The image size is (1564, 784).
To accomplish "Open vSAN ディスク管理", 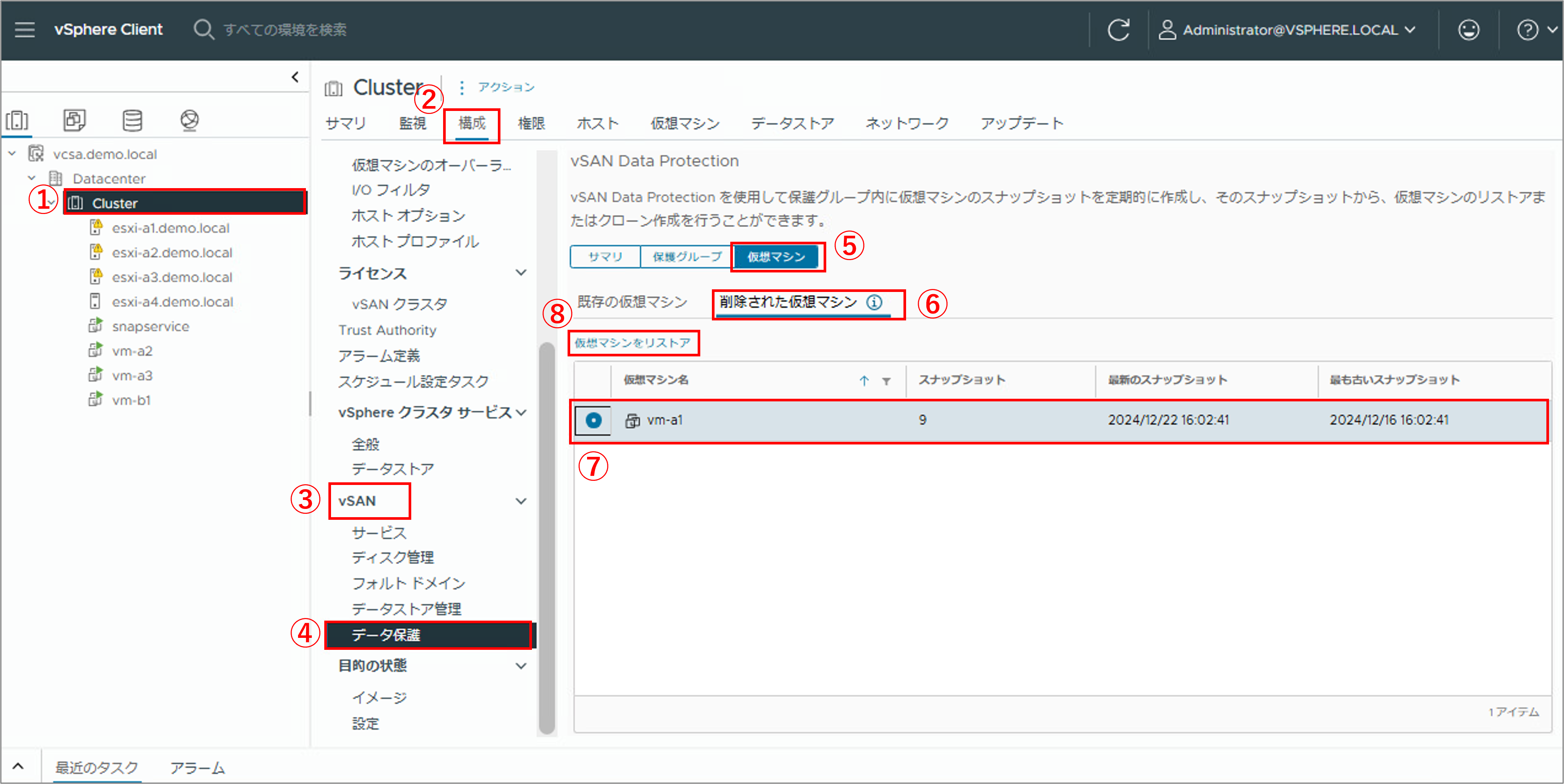I will pos(393,557).
